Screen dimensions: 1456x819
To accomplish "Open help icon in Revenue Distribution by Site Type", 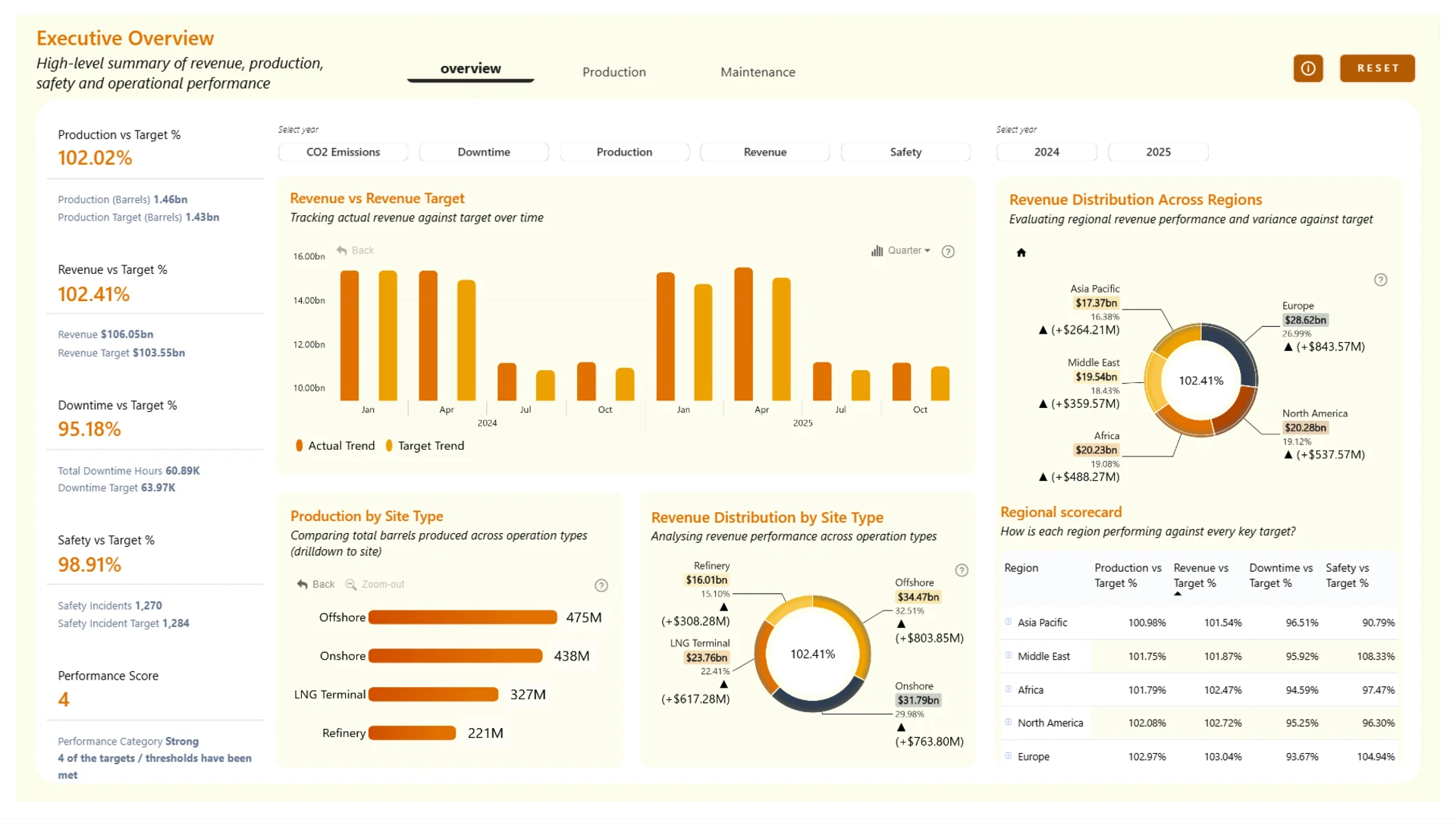I will coord(962,570).
